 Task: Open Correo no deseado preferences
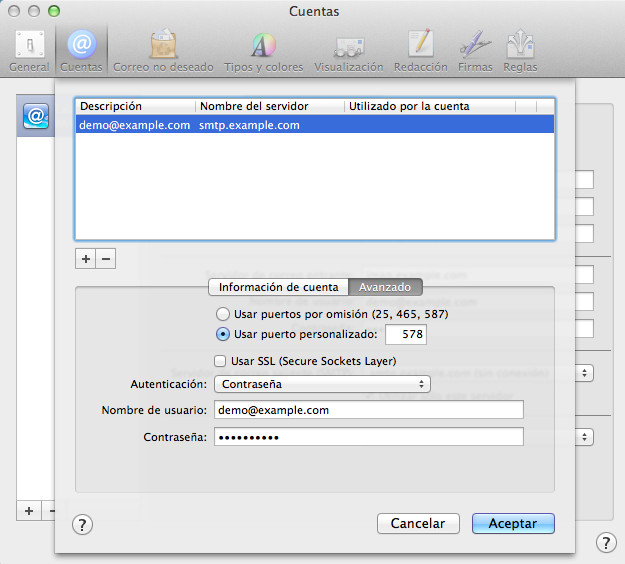pyautogui.click(x=163, y=50)
